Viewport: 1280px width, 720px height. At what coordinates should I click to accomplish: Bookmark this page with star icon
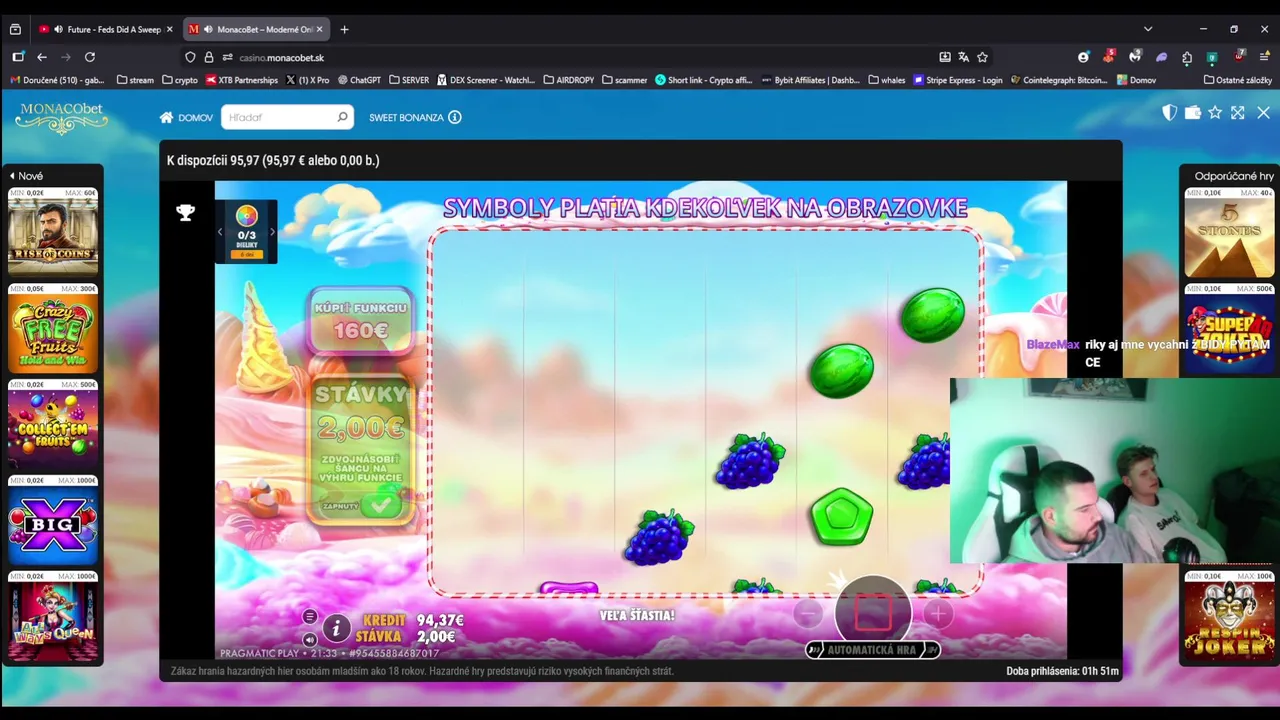coord(982,57)
